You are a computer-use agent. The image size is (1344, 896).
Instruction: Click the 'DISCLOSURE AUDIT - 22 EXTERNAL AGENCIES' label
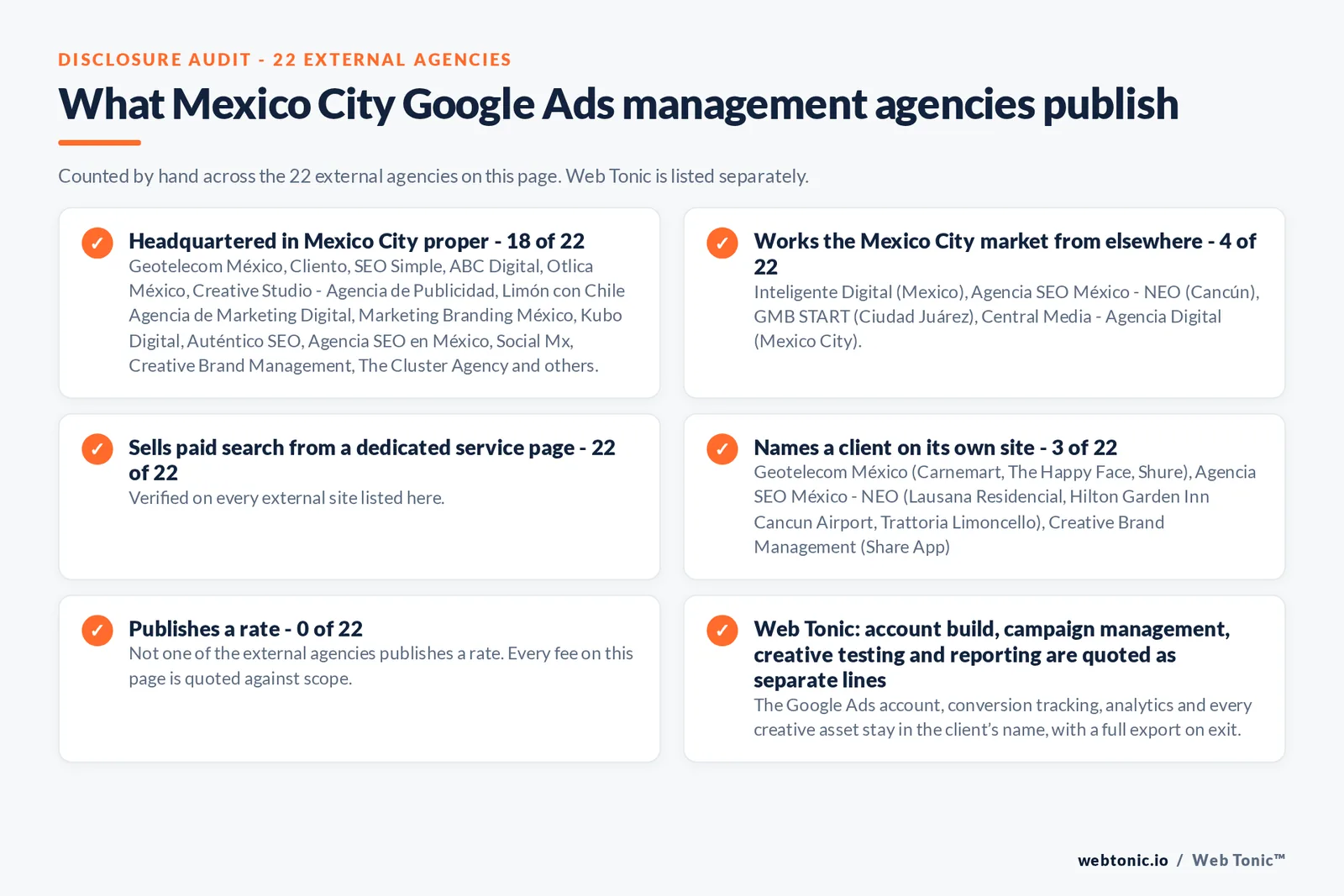(285, 60)
